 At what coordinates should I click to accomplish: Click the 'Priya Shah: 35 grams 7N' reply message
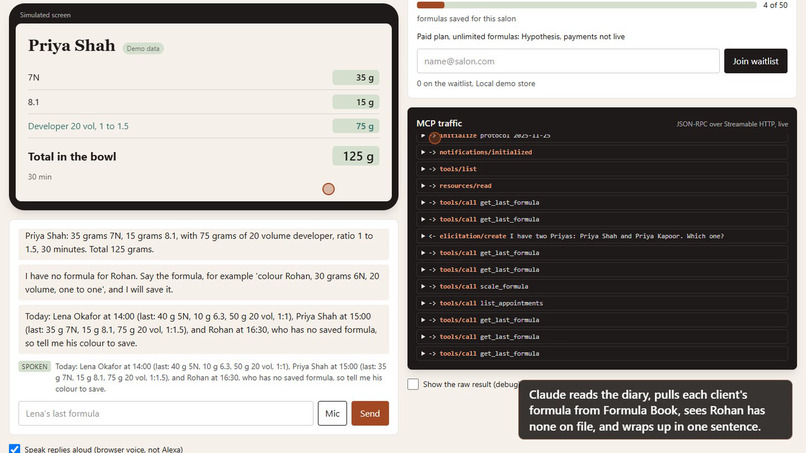pyautogui.click(x=204, y=243)
